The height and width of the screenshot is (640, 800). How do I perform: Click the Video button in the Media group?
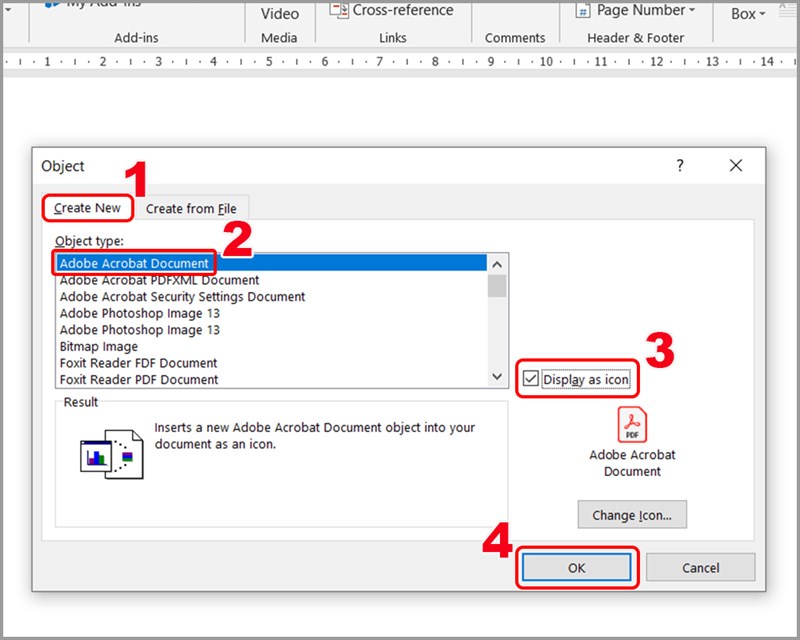(x=279, y=14)
